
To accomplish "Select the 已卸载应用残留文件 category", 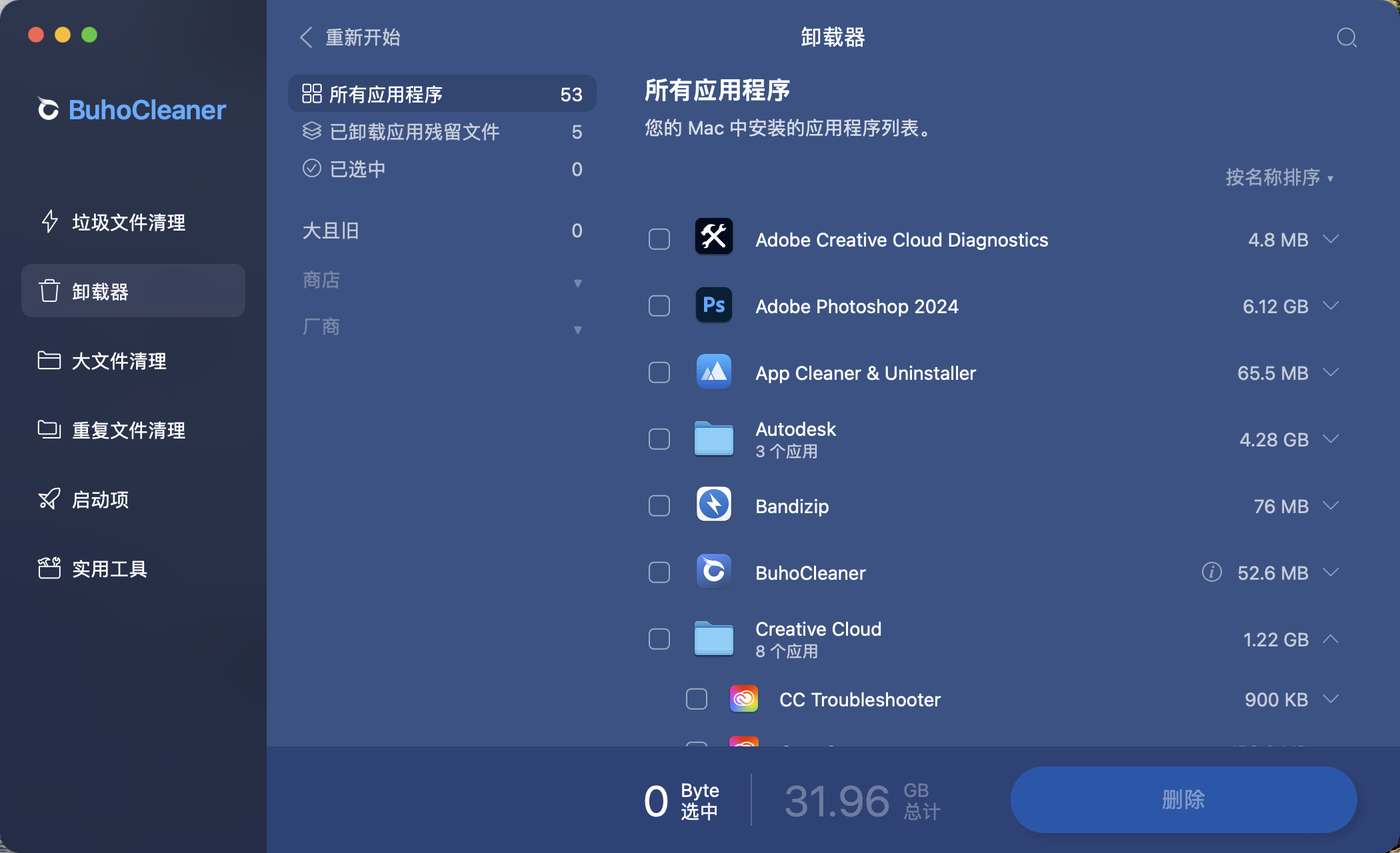I will (x=442, y=131).
